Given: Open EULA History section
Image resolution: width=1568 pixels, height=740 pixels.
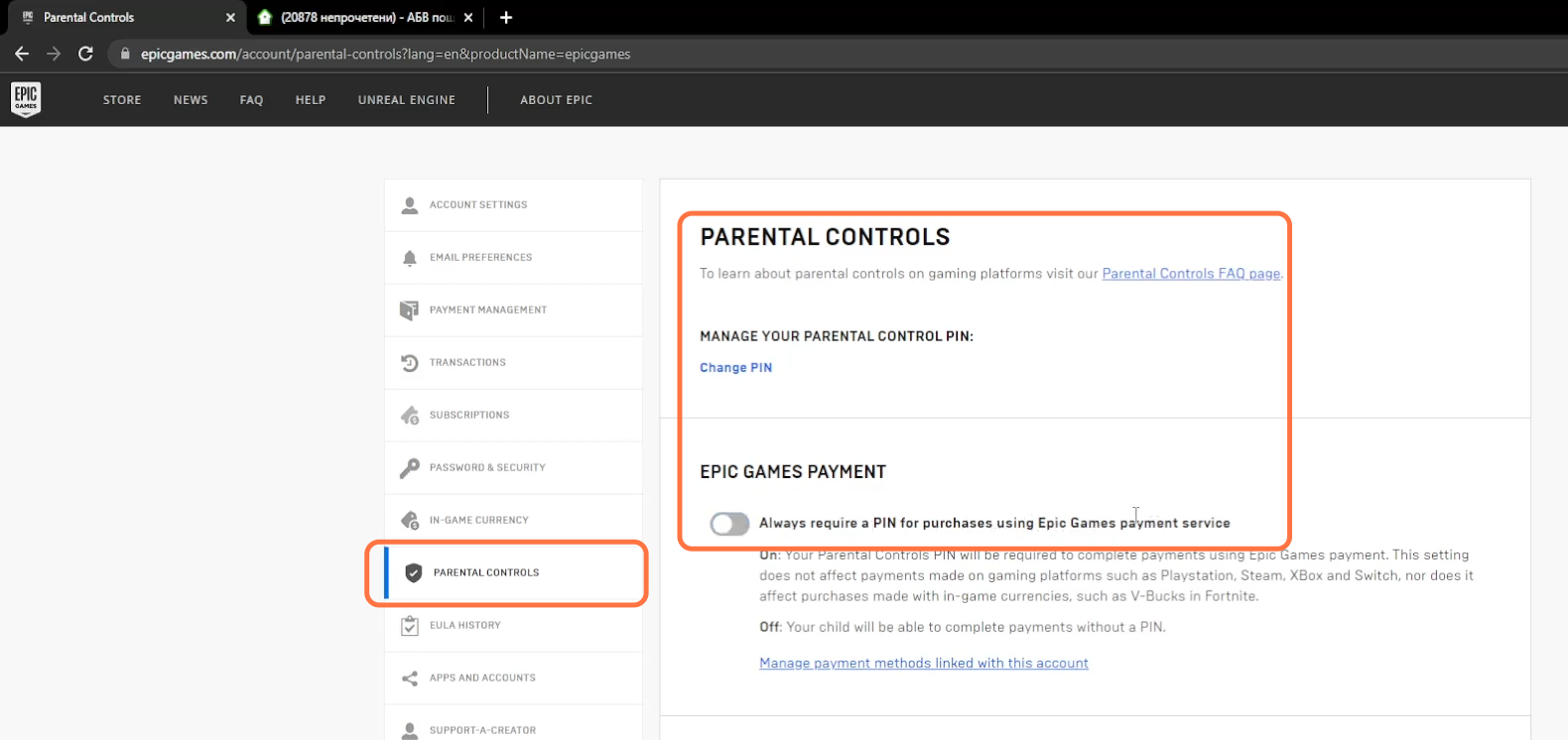Looking at the screenshot, I should (513, 626).
